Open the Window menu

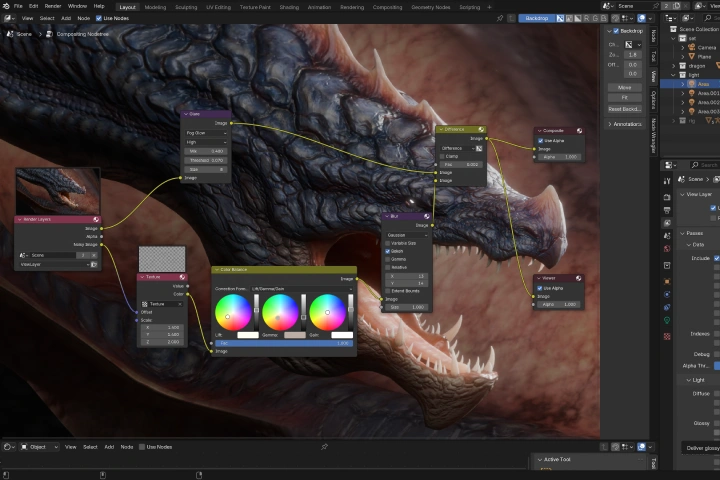(77, 6)
